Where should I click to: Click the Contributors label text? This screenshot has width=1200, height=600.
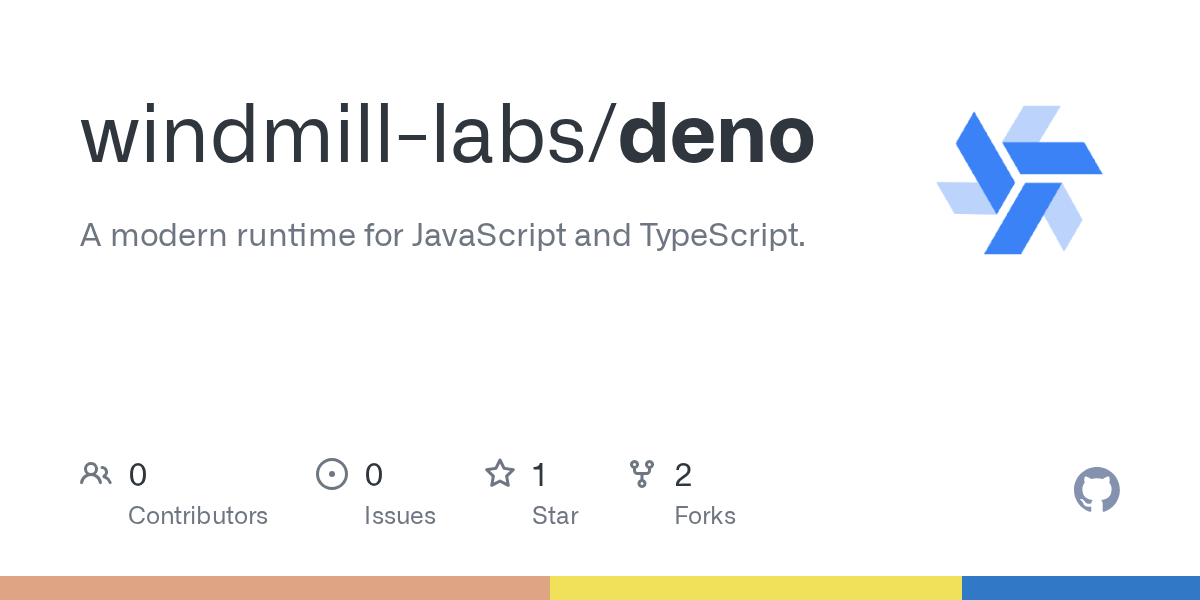[x=198, y=516]
